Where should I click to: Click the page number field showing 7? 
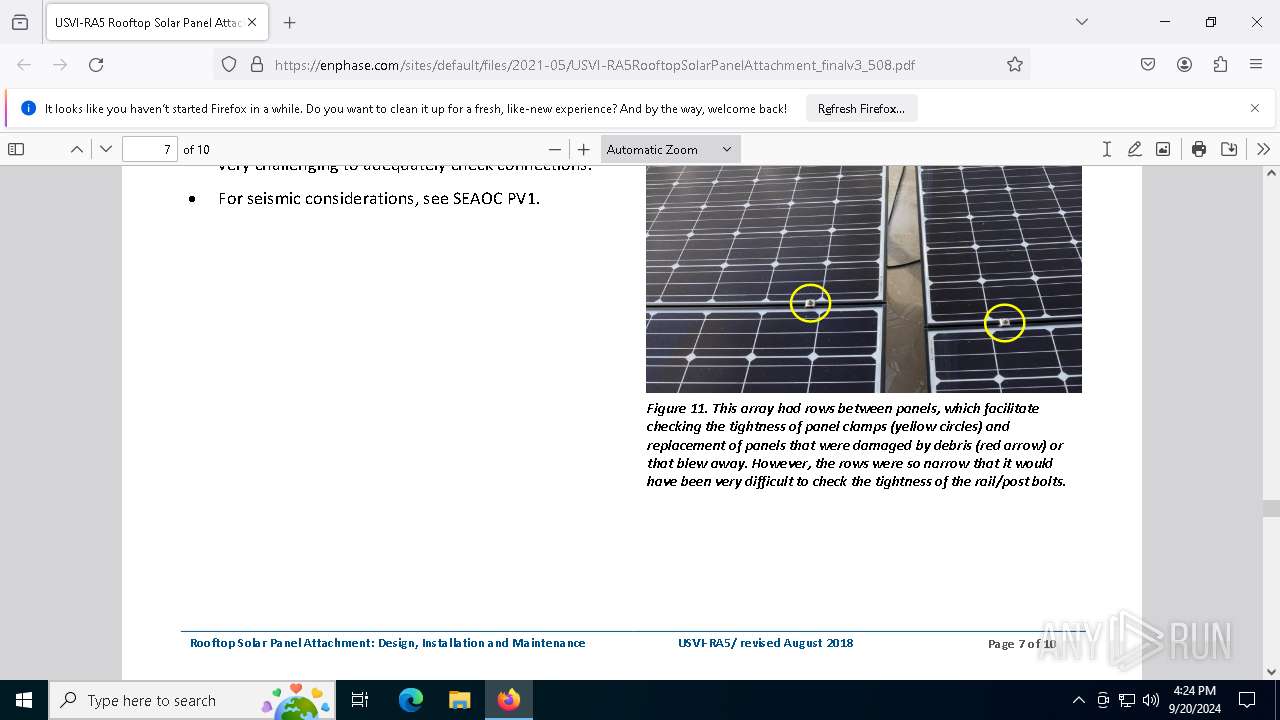tap(149, 149)
